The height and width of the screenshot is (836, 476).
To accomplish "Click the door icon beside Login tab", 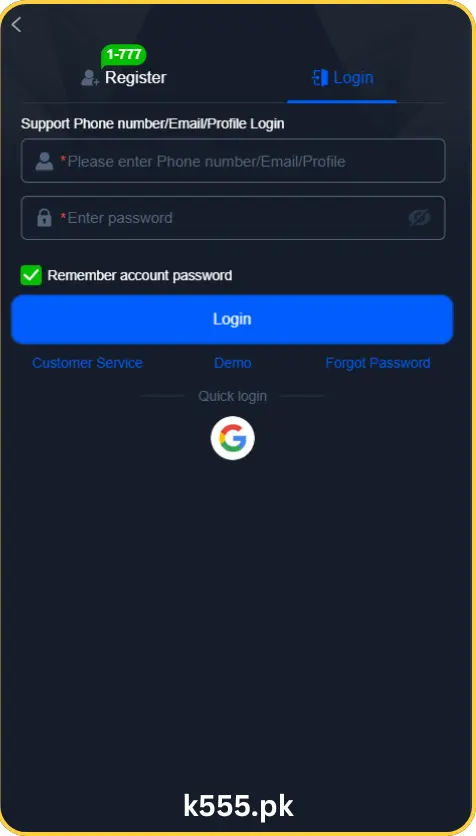I will 320,78.
